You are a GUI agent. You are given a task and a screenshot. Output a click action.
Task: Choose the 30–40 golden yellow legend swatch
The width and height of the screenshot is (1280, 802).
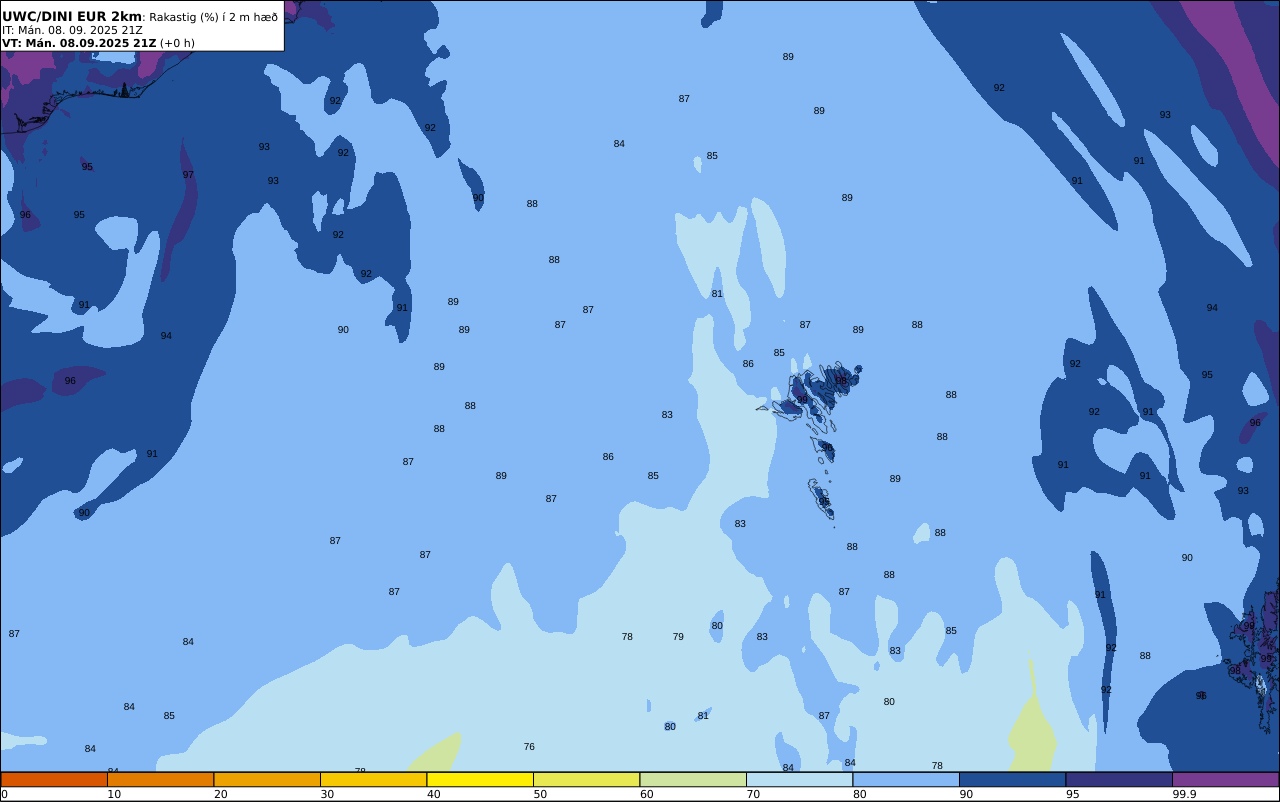(x=373, y=779)
